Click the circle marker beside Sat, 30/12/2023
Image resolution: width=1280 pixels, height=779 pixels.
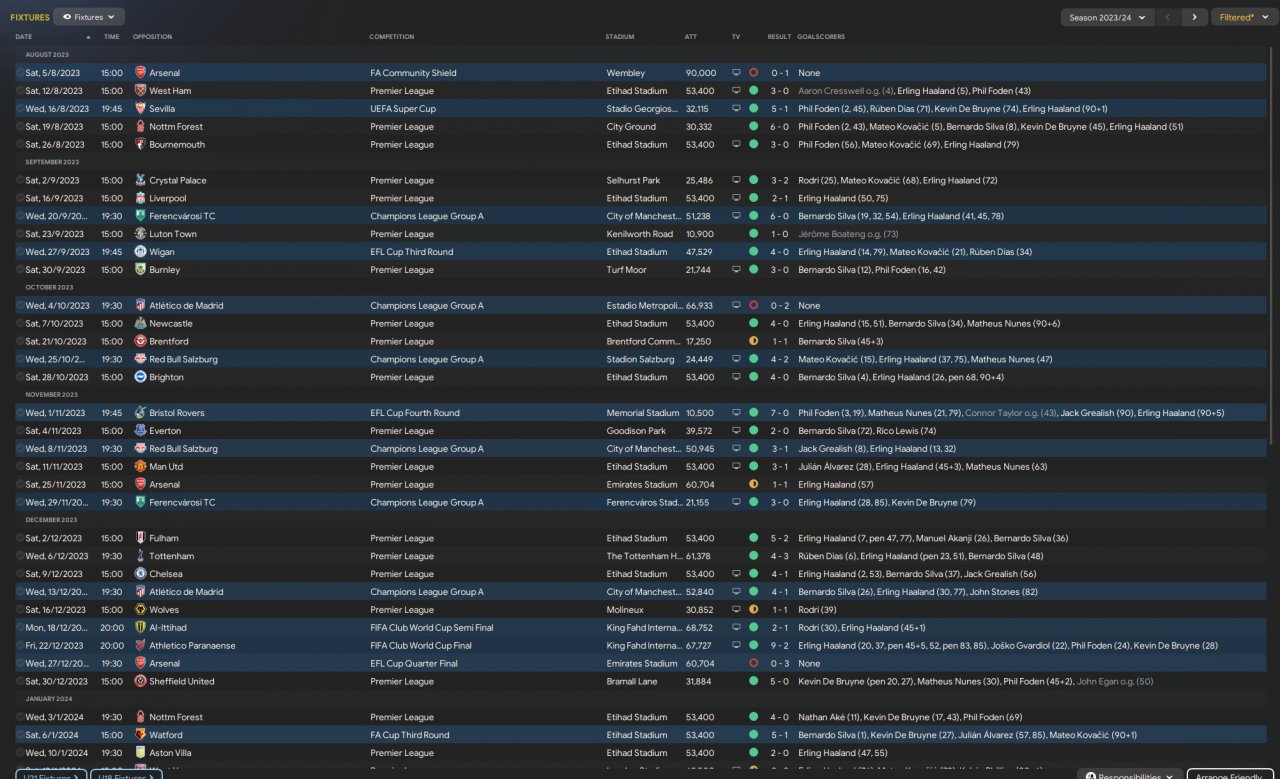tap(20, 681)
